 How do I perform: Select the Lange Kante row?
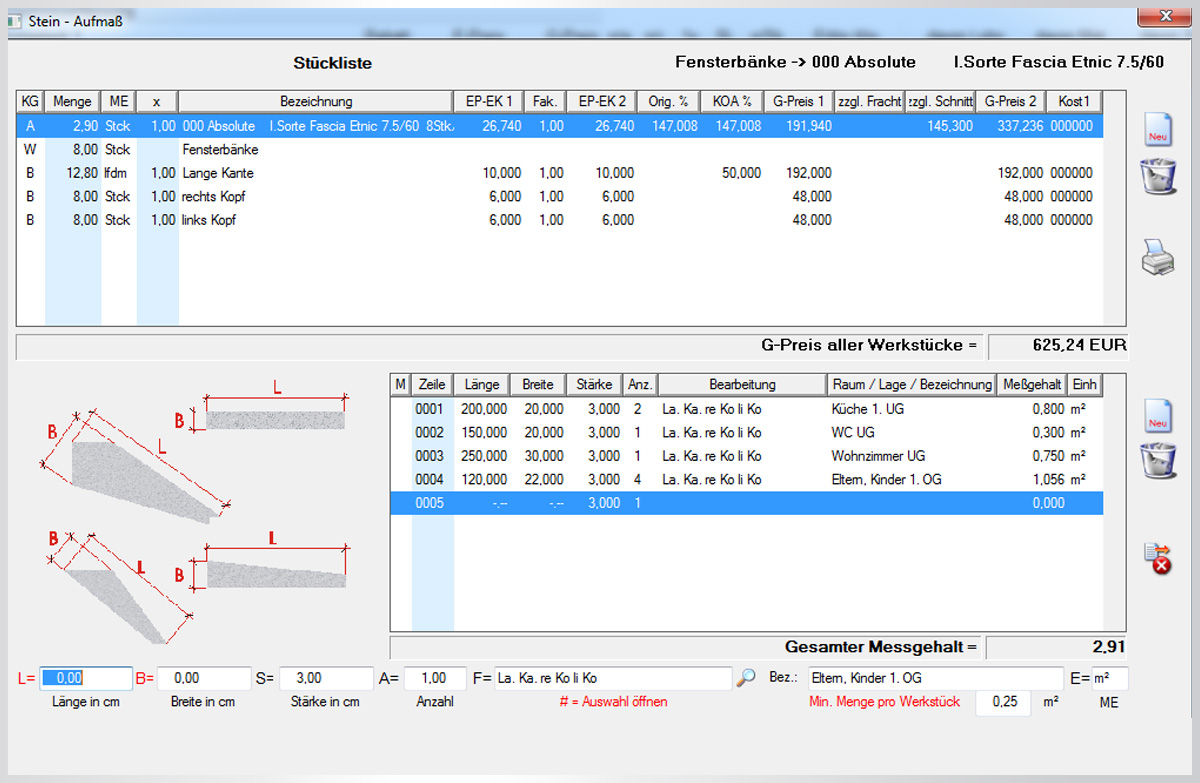[x=560, y=173]
